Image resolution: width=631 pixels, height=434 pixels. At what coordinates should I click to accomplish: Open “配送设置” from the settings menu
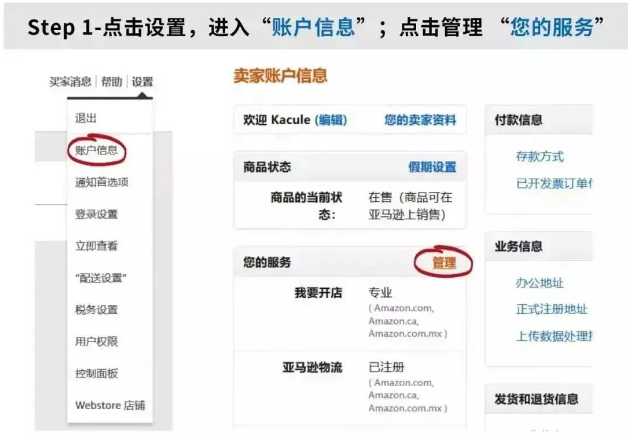pyautogui.click(x=100, y=277)
